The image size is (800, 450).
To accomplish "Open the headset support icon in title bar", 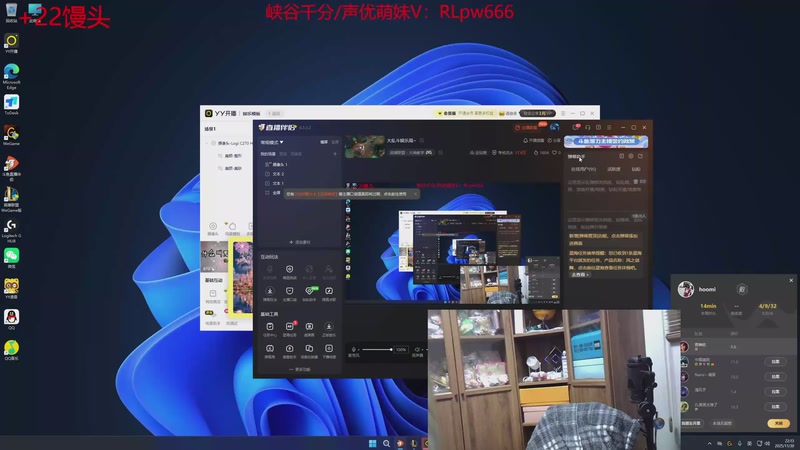I will tap(588, 128).
